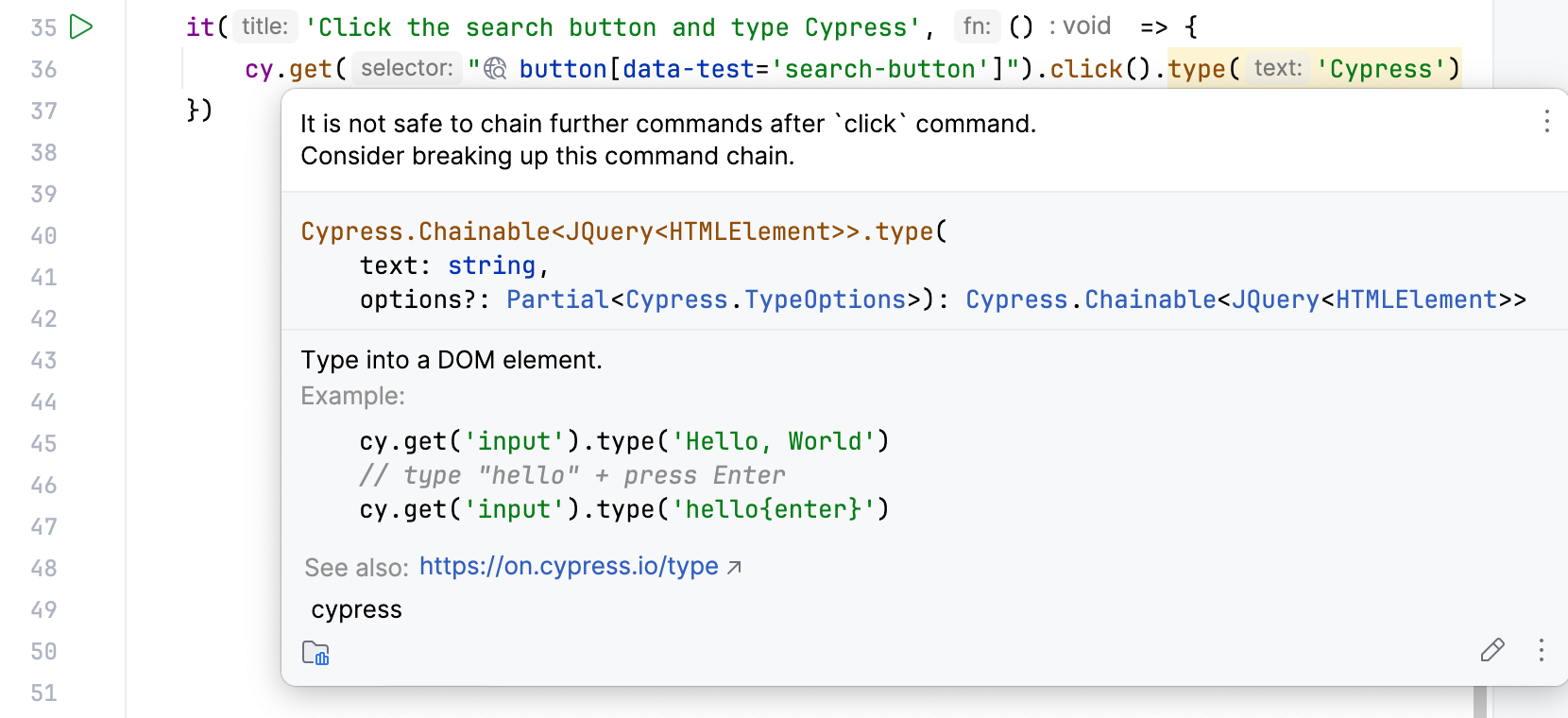Image resolution: width=1568 pixels, height=718 pixels.
Task: Click the editor vertical scrollbar thumb
Action: coord(1480,701)
